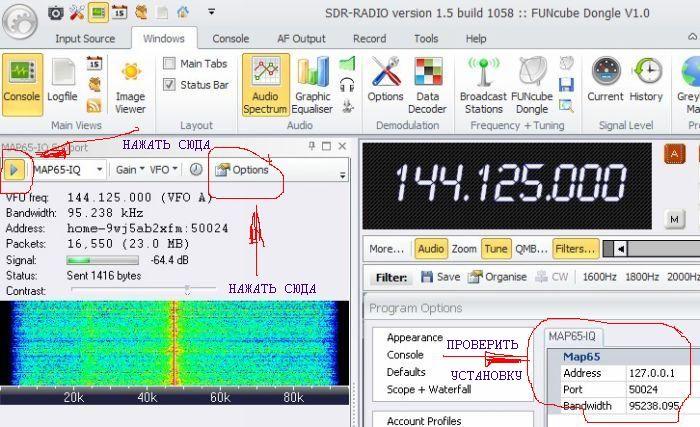The width and height of the screenshot is (700, 427).
Task: Select the Windows ribbon tab
Action: [x=164, y=39]
